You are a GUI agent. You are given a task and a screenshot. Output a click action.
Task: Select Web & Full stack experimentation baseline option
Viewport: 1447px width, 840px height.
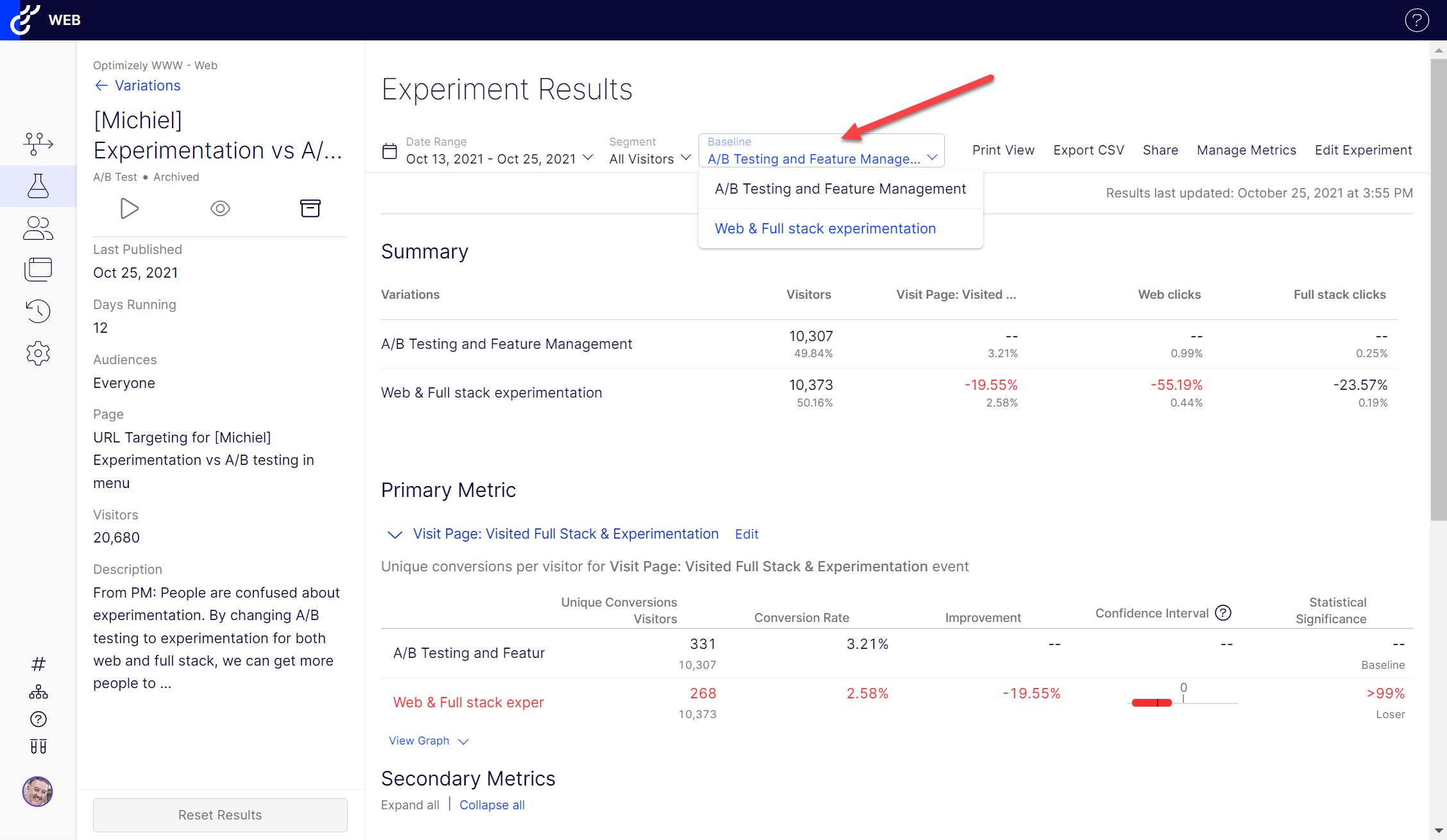click(x=840, y=228)
